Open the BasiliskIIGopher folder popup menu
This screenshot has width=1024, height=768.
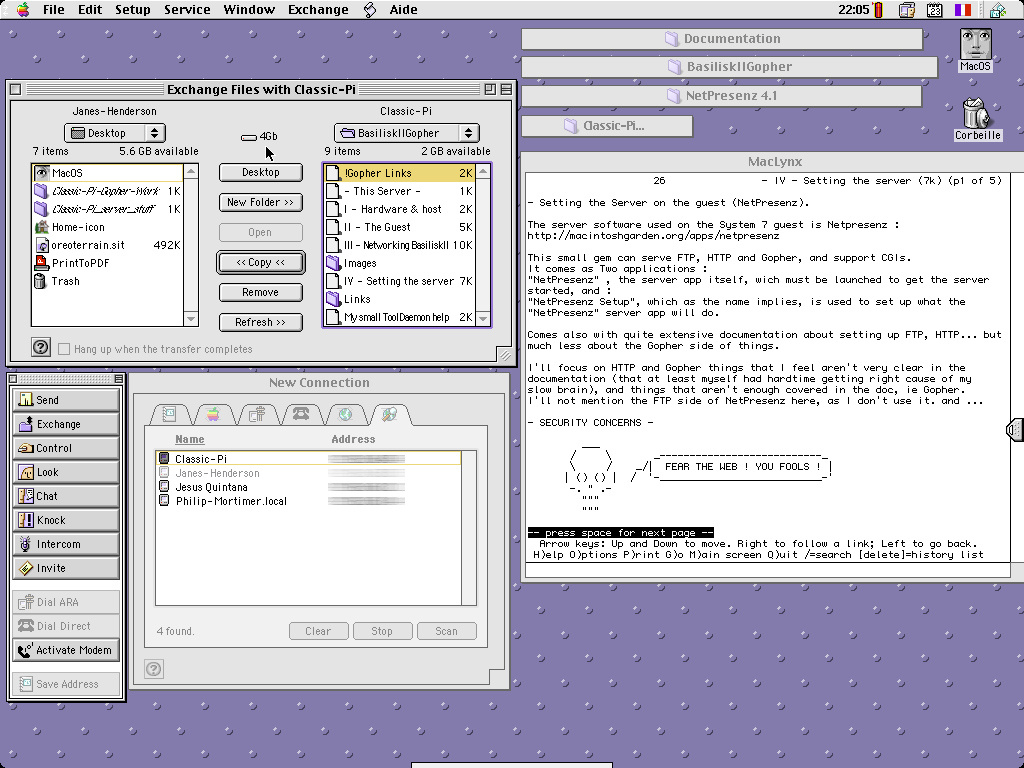pos(407,133)
